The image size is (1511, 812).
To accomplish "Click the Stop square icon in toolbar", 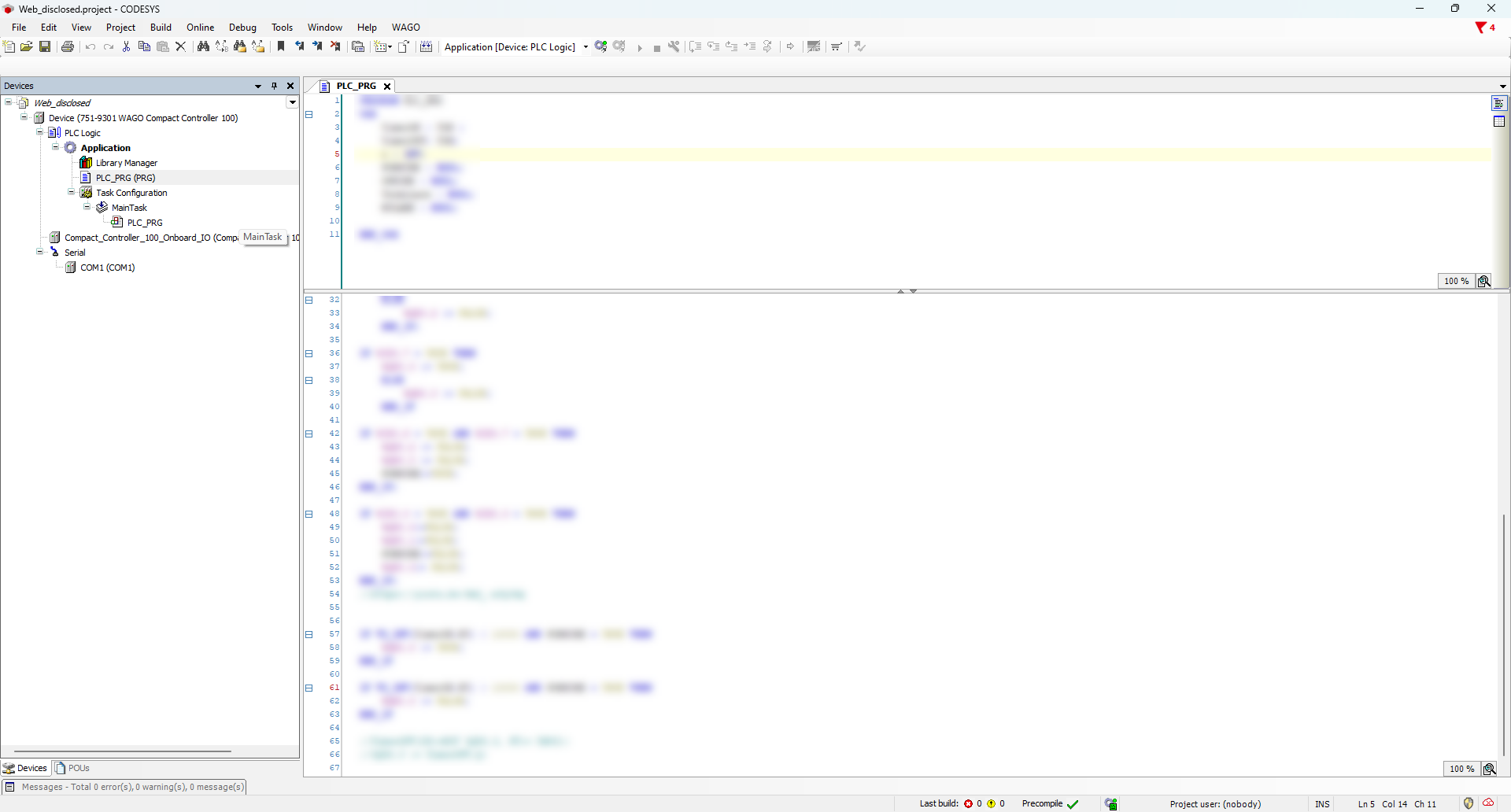I will point(657,48).
